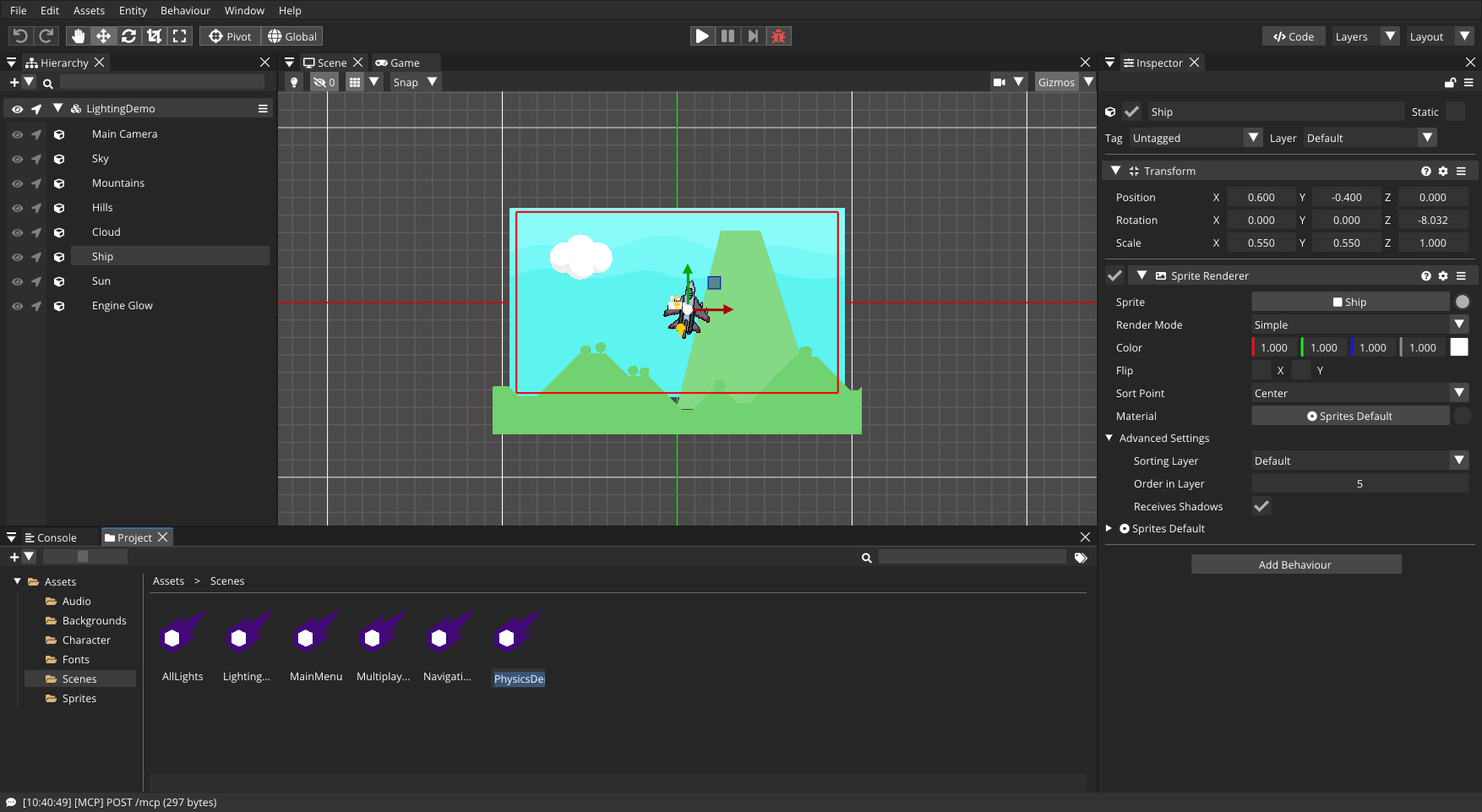
Task: Click the Redo arrow icon
Action: (x=46, y=36)
